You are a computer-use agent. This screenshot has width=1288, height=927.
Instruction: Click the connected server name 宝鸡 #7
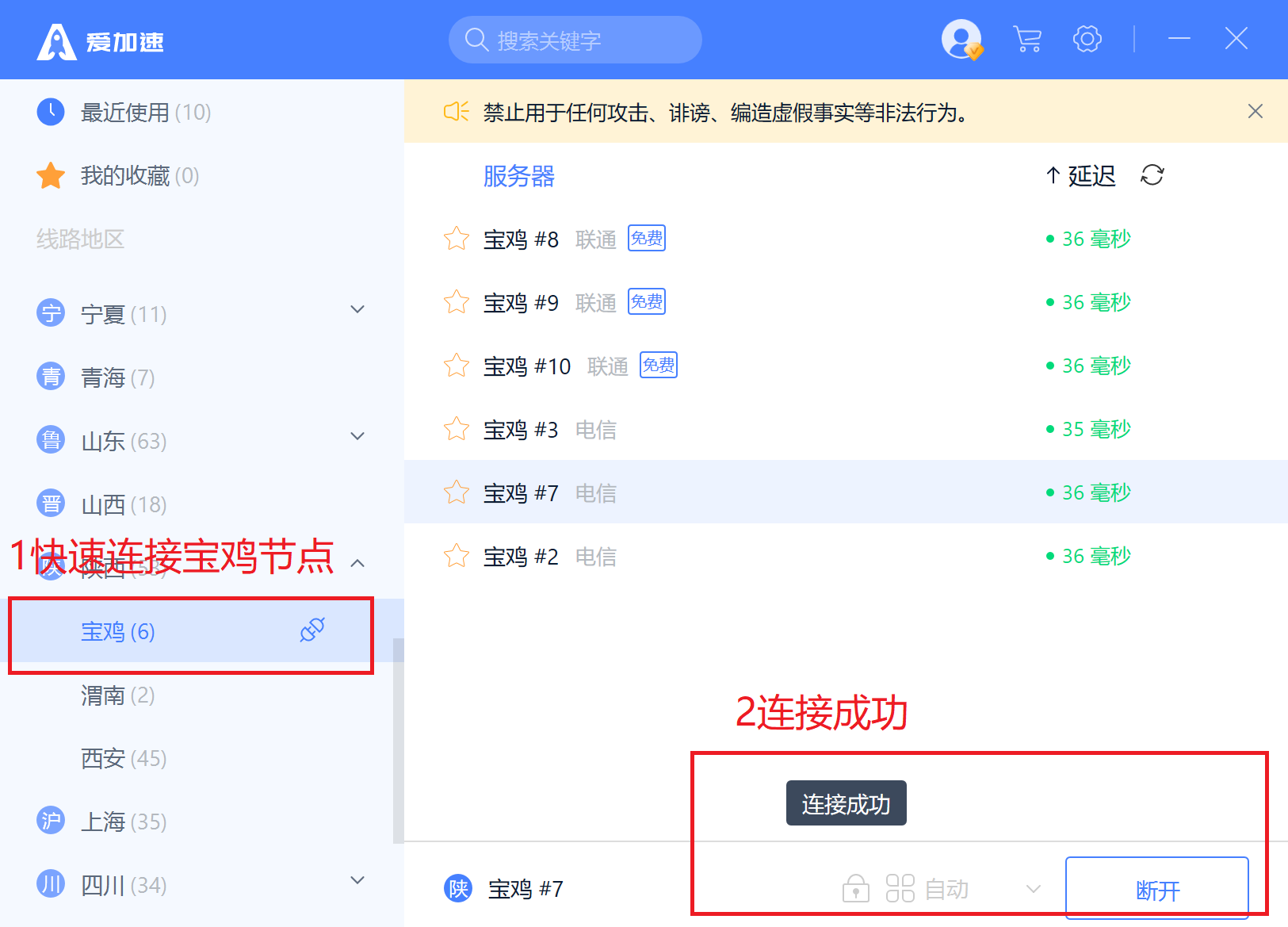click(x=526, y=889)
